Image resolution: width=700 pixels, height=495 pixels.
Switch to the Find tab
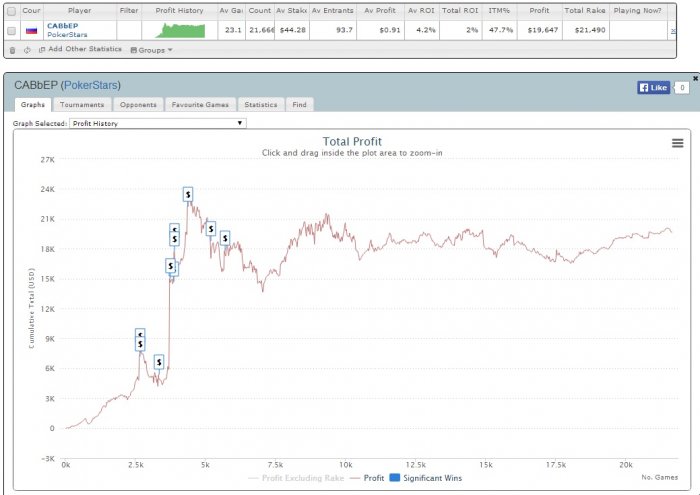click(300, 104)
